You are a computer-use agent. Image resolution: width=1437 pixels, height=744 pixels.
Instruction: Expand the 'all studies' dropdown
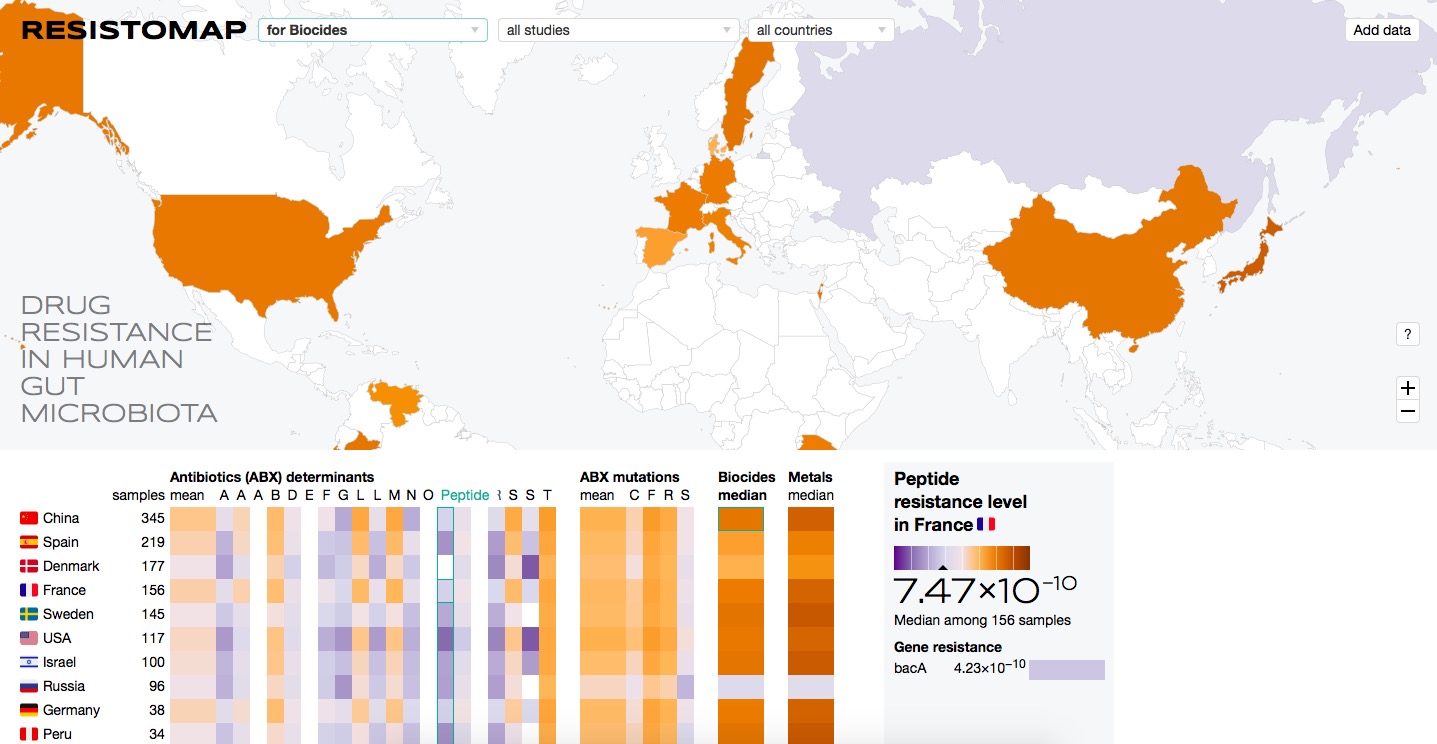pos(618,30)
